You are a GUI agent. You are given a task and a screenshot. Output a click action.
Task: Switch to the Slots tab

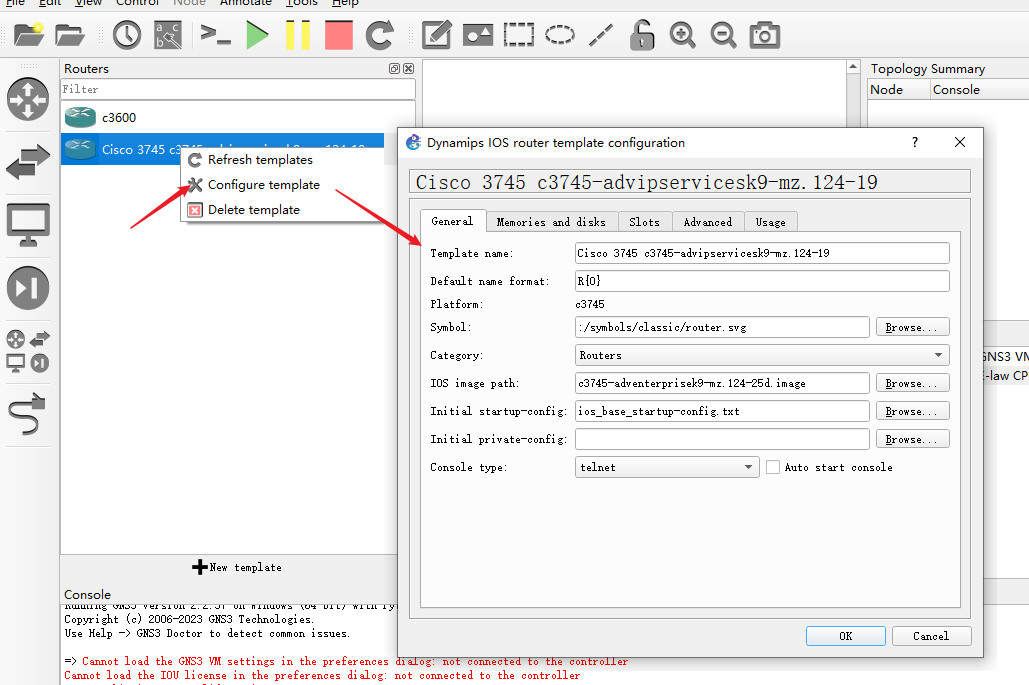click(644, 222)
